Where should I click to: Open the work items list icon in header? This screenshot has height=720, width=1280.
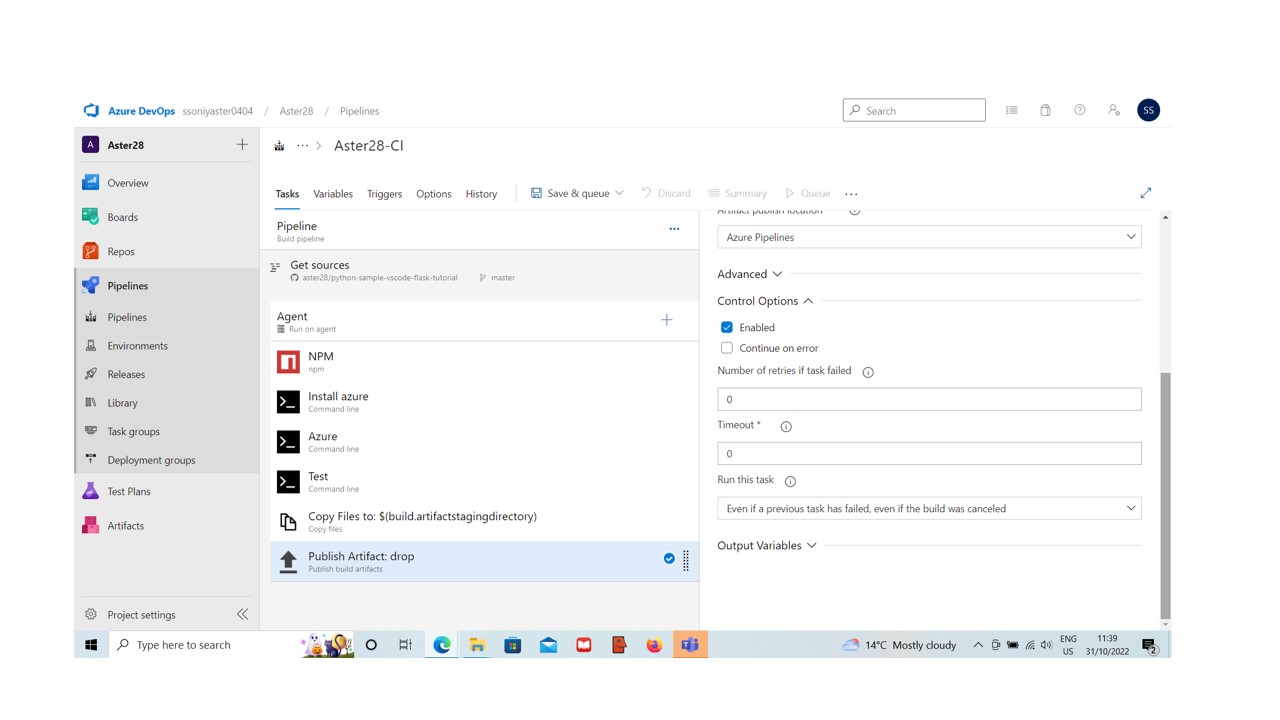pyautogui.click(x=1012, y=110)
